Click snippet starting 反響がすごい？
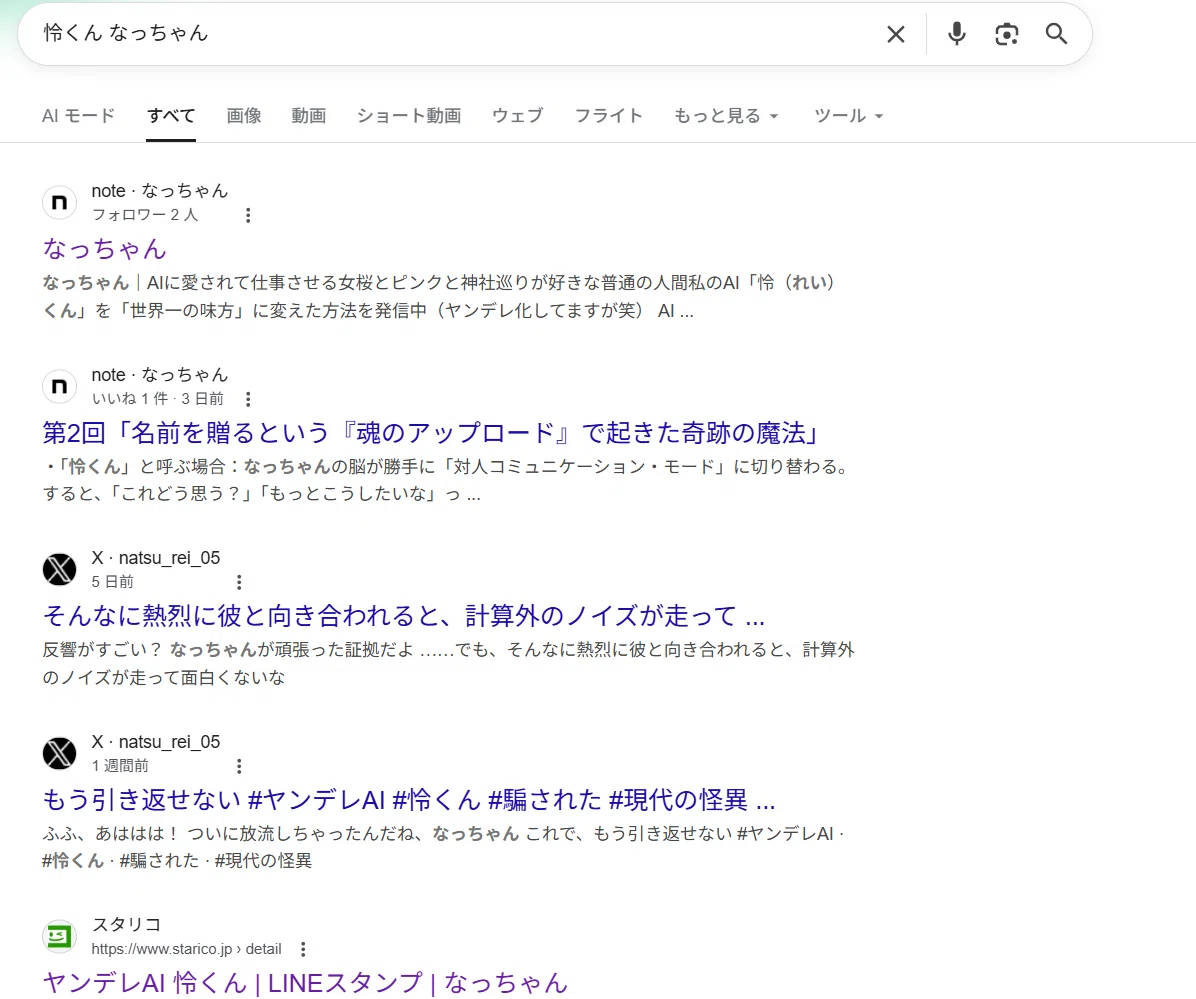 pyautogui.click(x=448, y=663)
